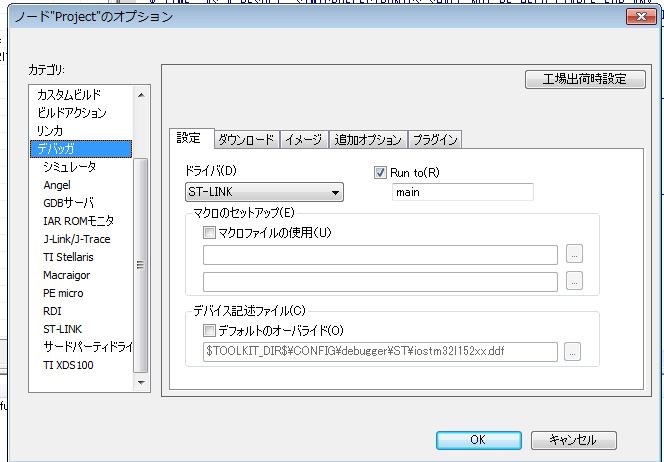The height and width of the screenshot is (462, 664).
Task: Enable デフォルトのオーバライド(O) checkbox
Action: tap(209, 330)
